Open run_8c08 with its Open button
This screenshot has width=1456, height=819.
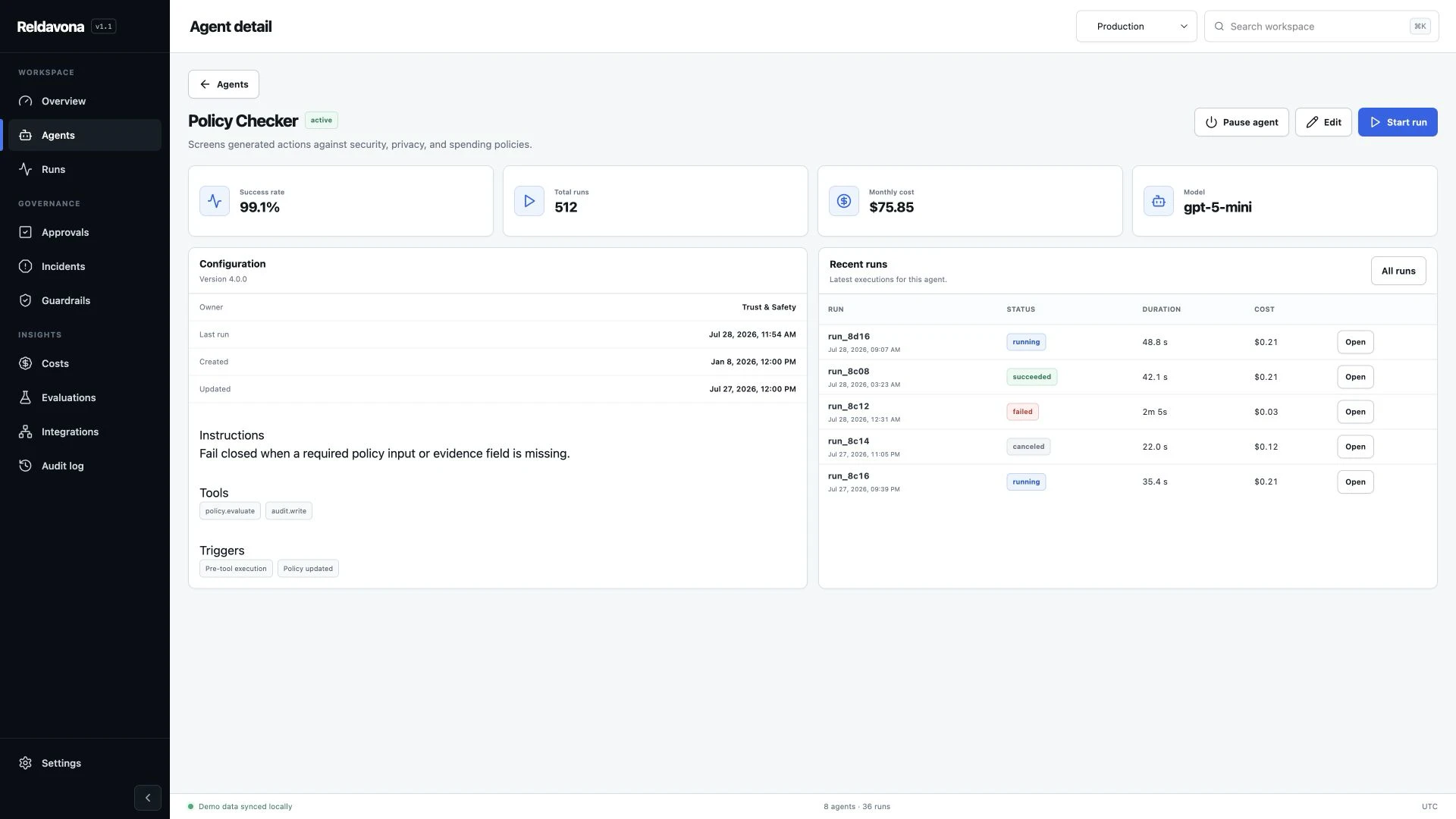tap(1355, 377)
